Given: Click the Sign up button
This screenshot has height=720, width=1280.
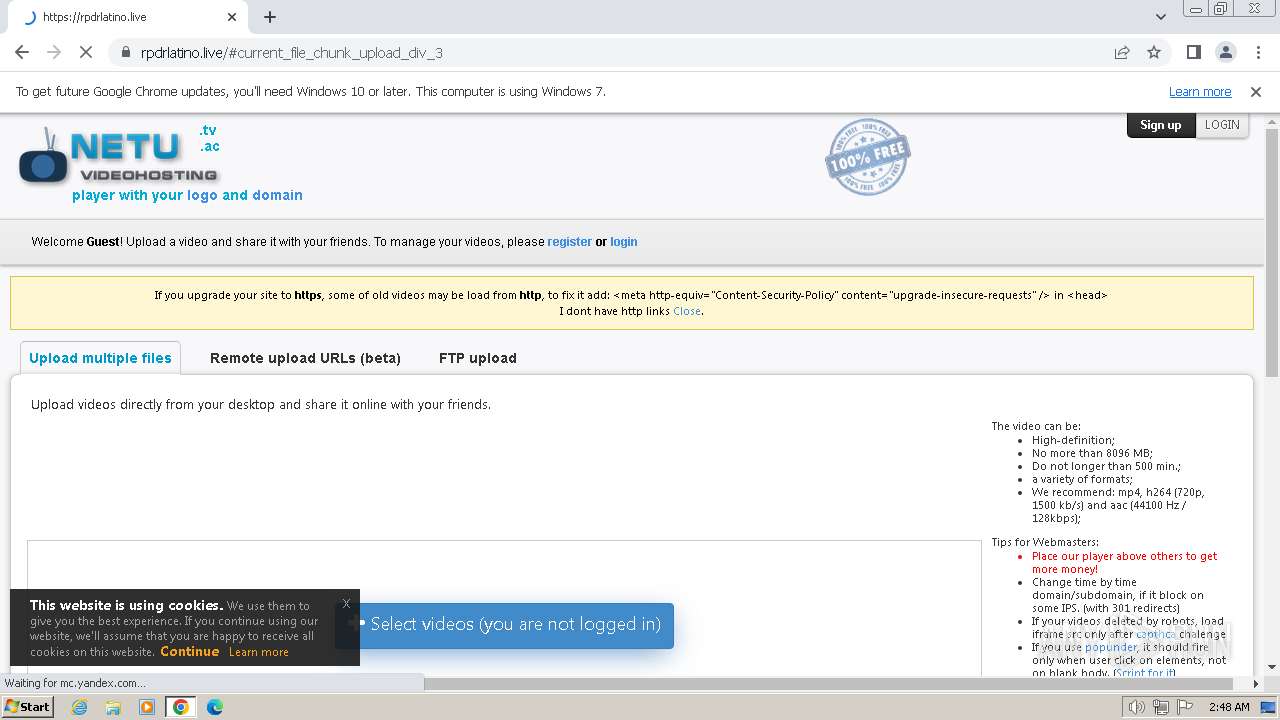Looking at the screenshot, I should coord(1160,125).
